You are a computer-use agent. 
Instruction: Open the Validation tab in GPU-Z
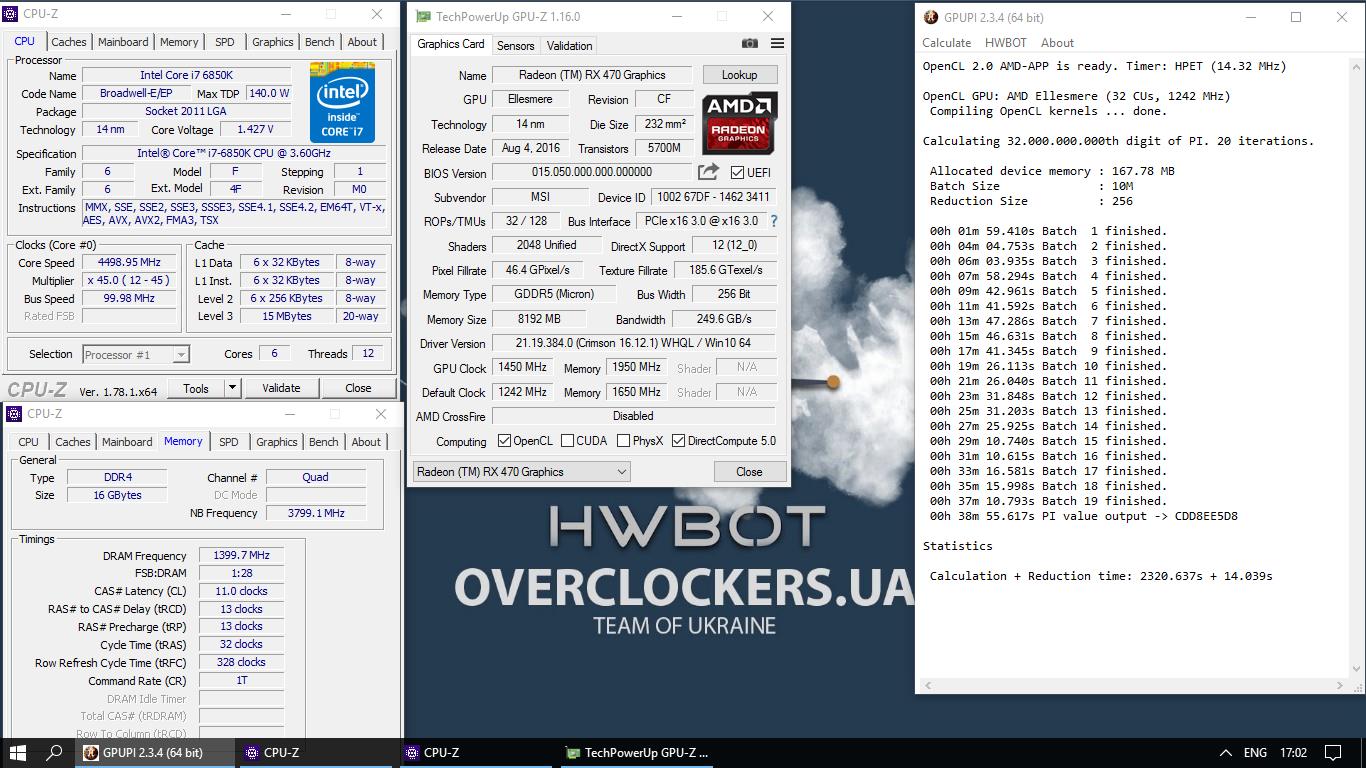point(570,46)
